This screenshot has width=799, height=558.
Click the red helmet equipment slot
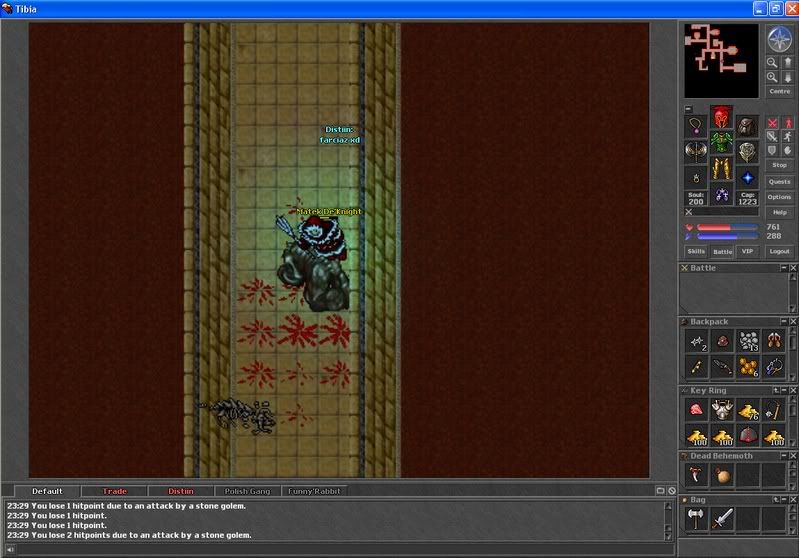tap(721, 118)
